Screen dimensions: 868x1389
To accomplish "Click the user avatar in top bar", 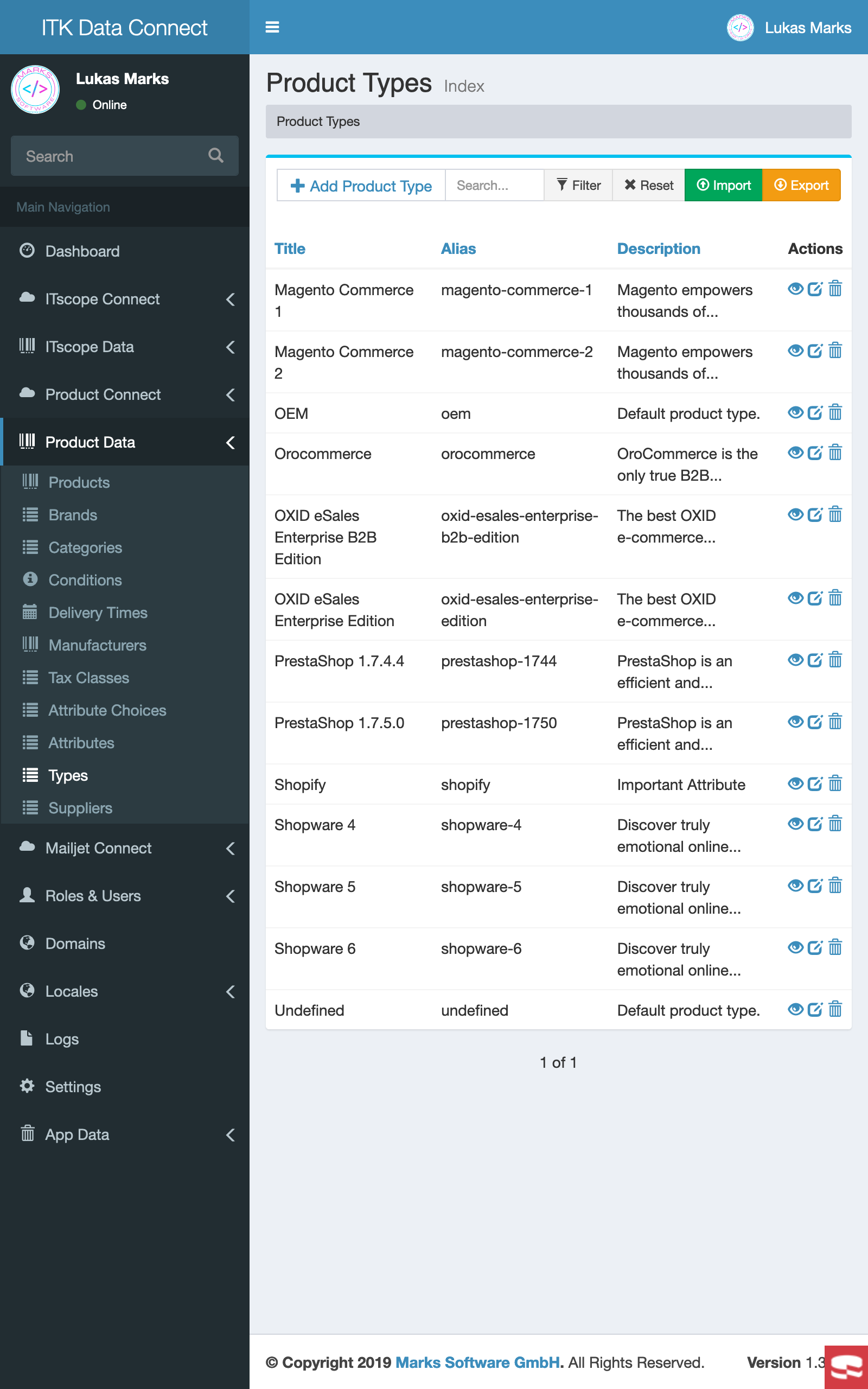I will click(x=740, y=28).
